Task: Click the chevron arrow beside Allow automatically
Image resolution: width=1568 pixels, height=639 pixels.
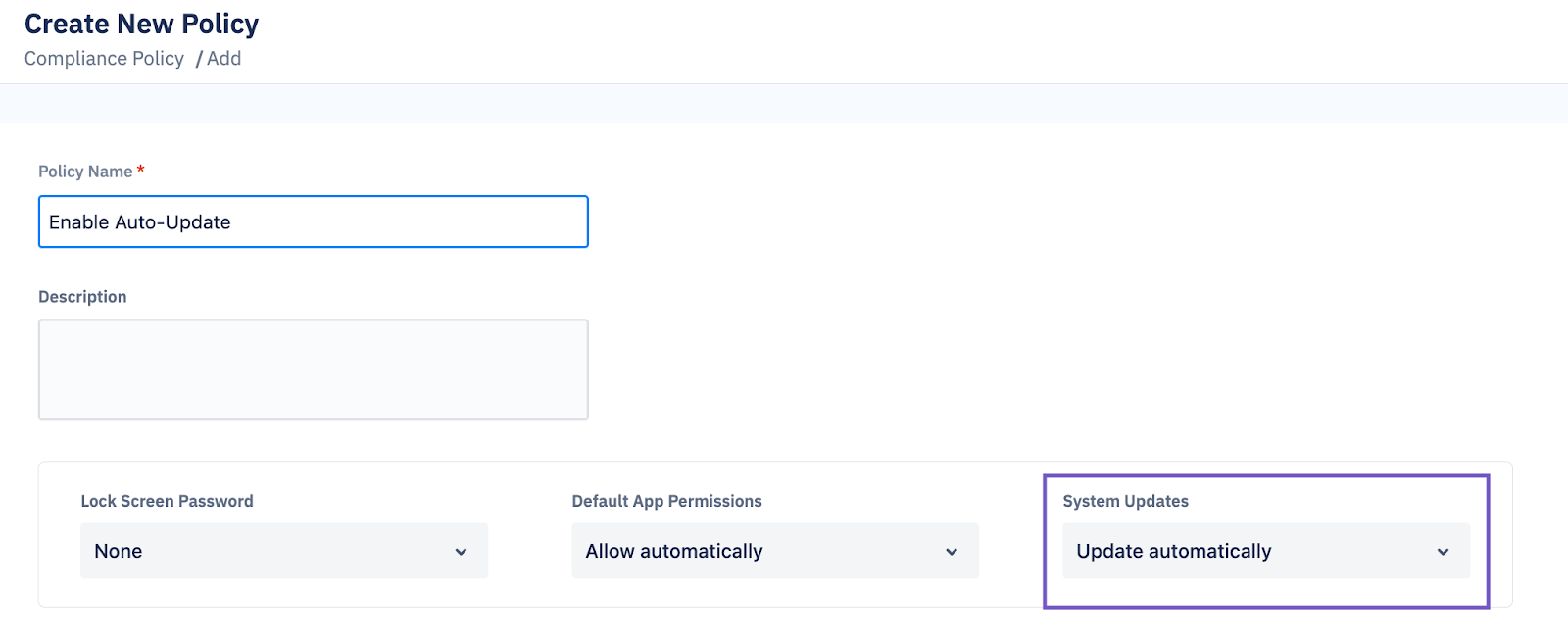Action: (x=952, y=552)
